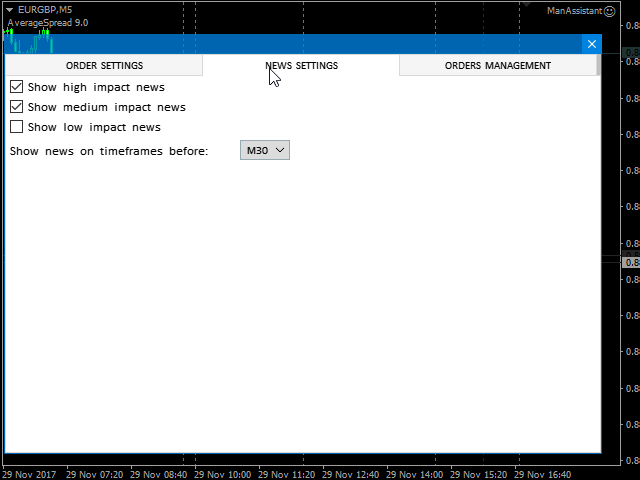Click the 29 Nov 10:00 time label

[x=222, y=474]
